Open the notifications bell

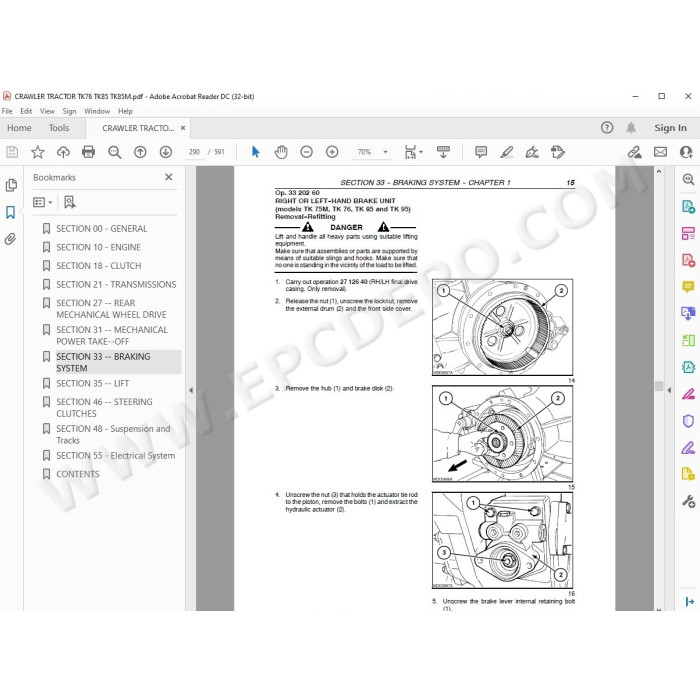631,128
